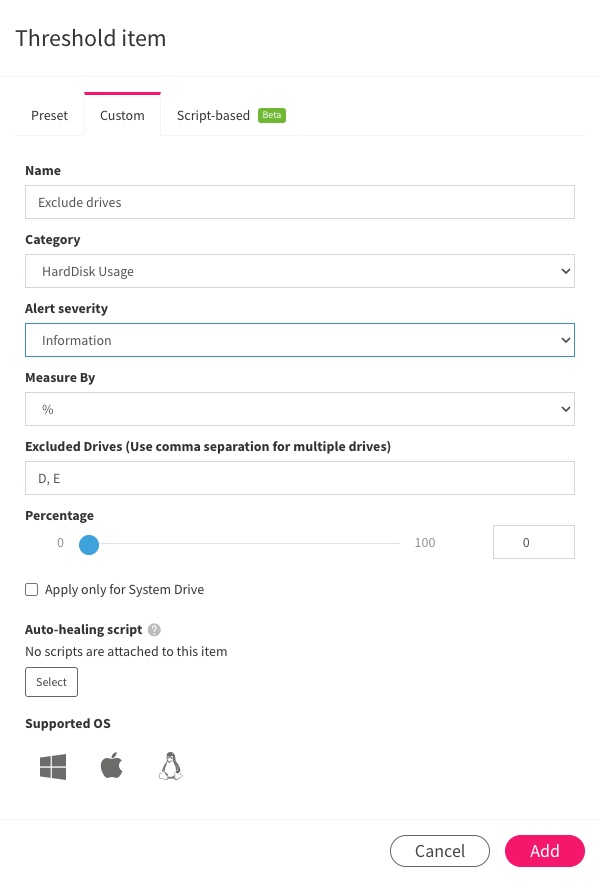Viewport: 600px width, 882px height.
Task: Click the Percentage slider handle
Action: click(x=89, y=544)
